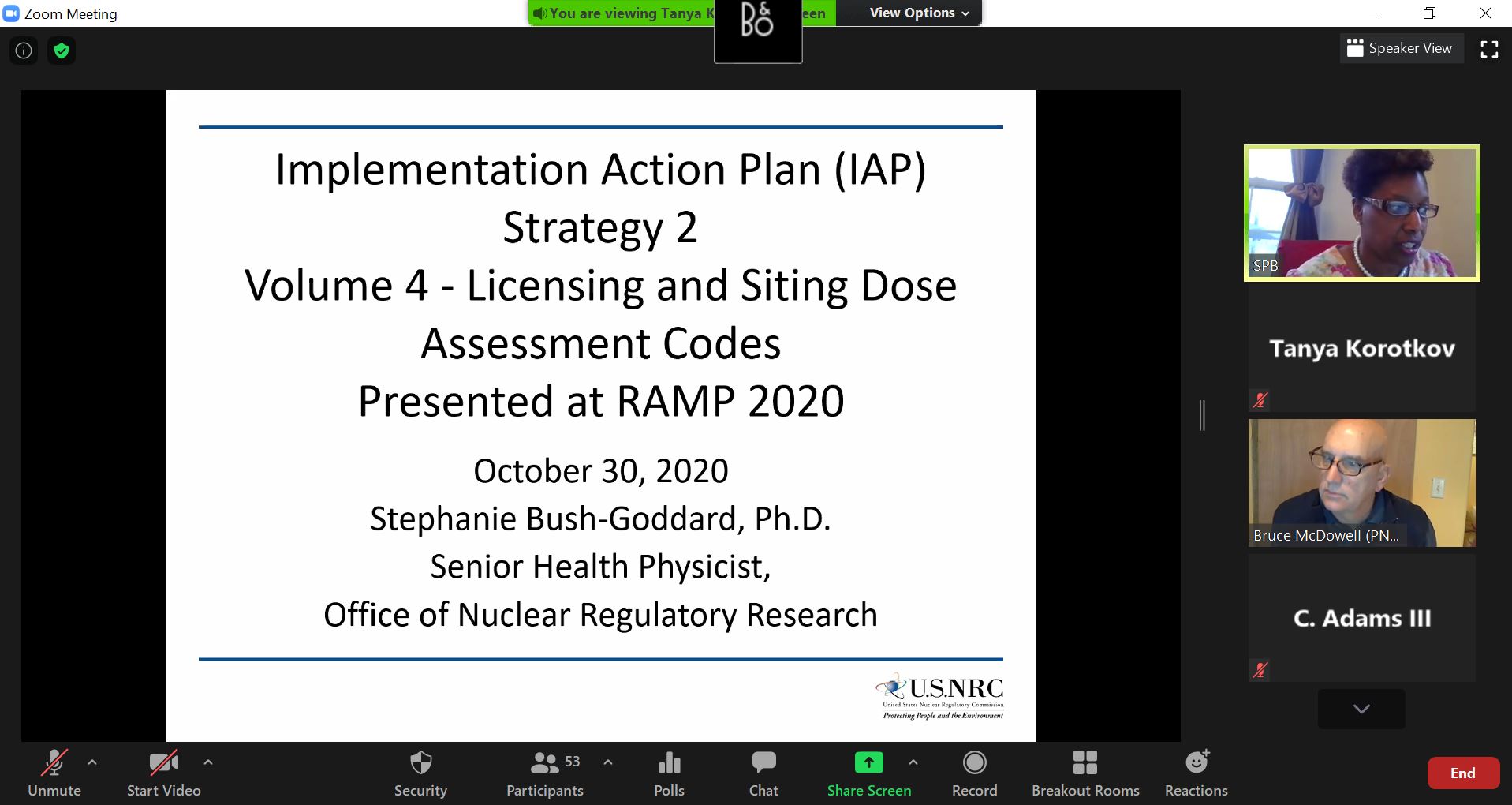Click the slide title 'Implementation Action Plan (IAP)'

[x=600, y=169]
